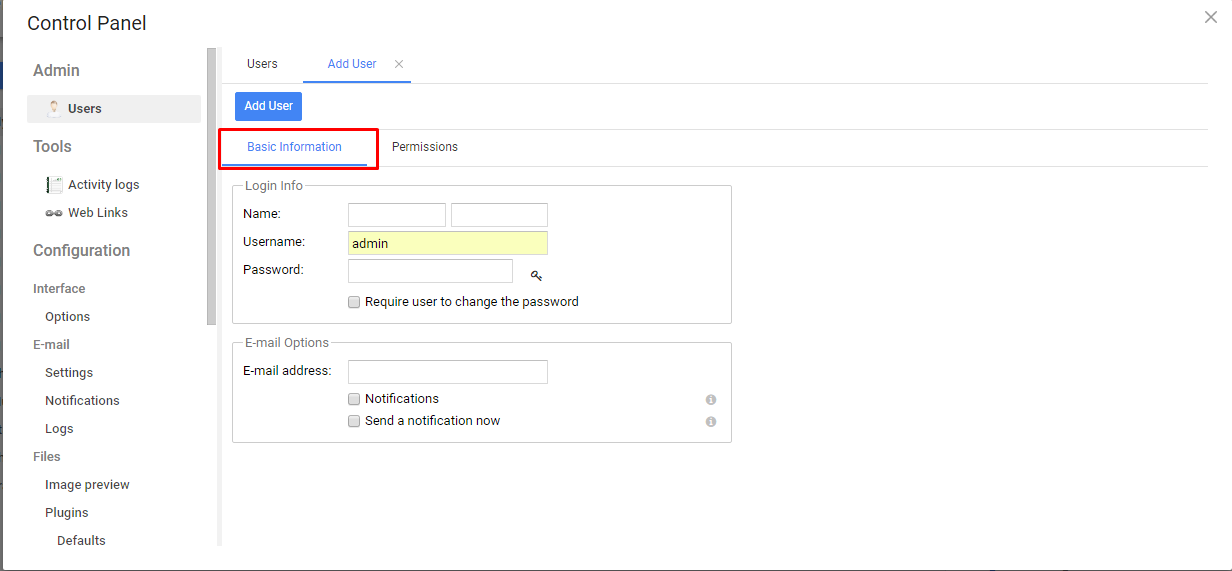Image resolution: width=1232 pixels, height=571 pixels.
Task: Check Send a notification now
Action: pyautogui.click(x=354, y=421)
